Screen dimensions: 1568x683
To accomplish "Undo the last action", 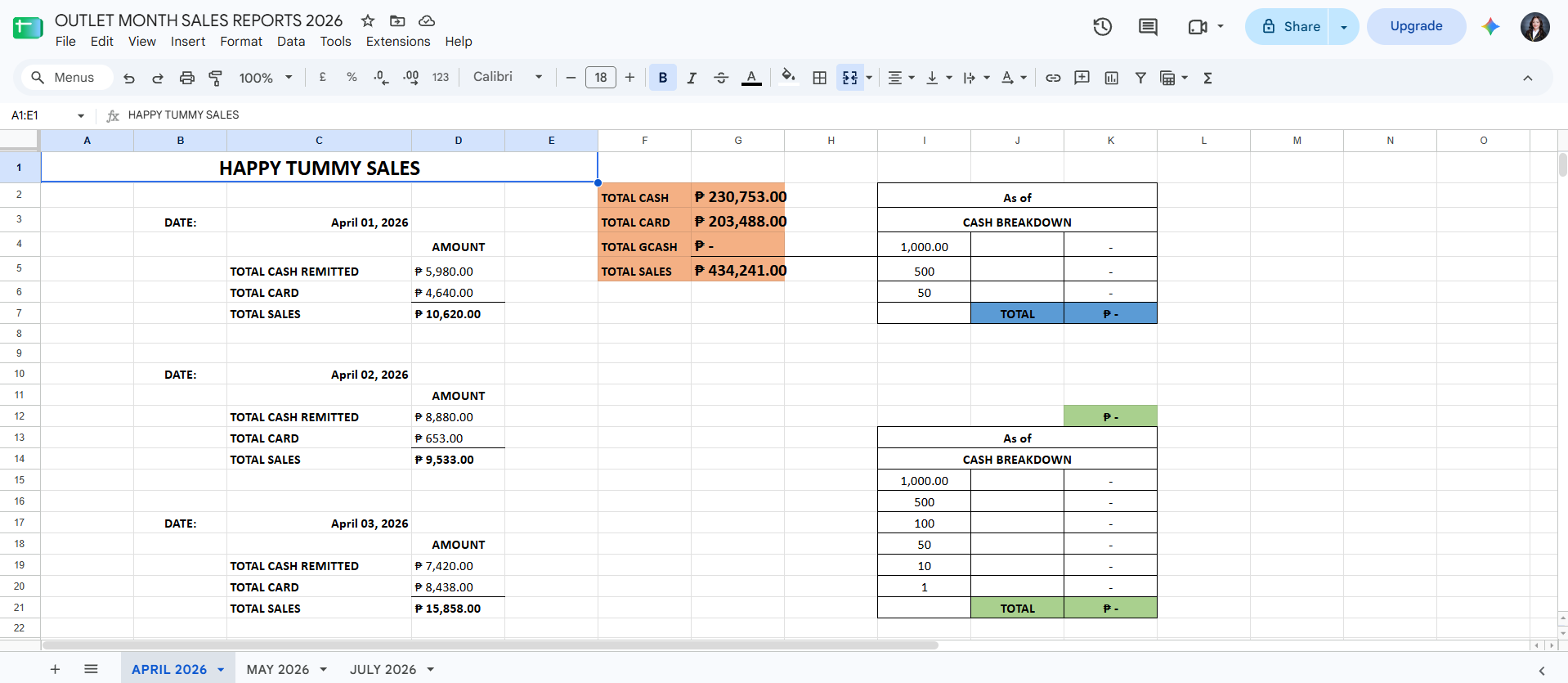I will click(129, 78).
